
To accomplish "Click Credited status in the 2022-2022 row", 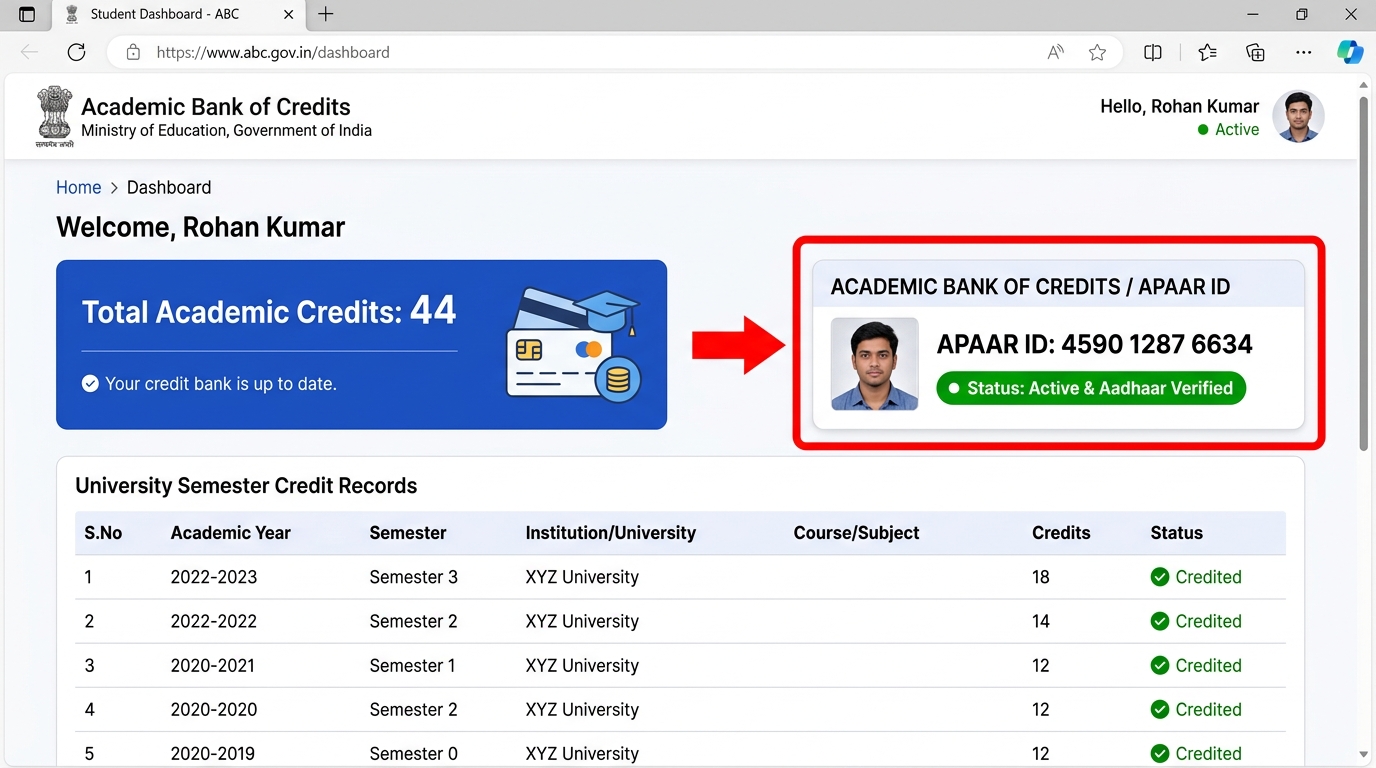I will coord(1196,621).
